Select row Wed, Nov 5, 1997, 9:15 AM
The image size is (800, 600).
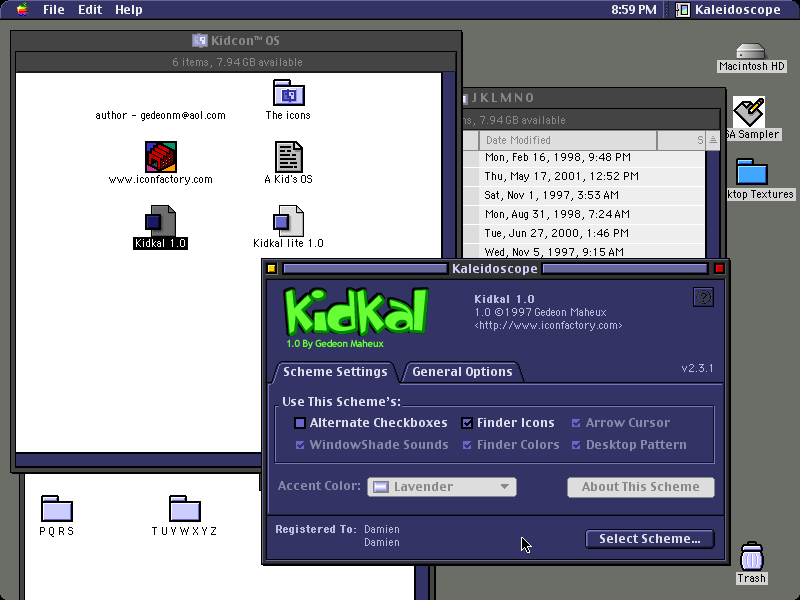click(x=584, y=252)
